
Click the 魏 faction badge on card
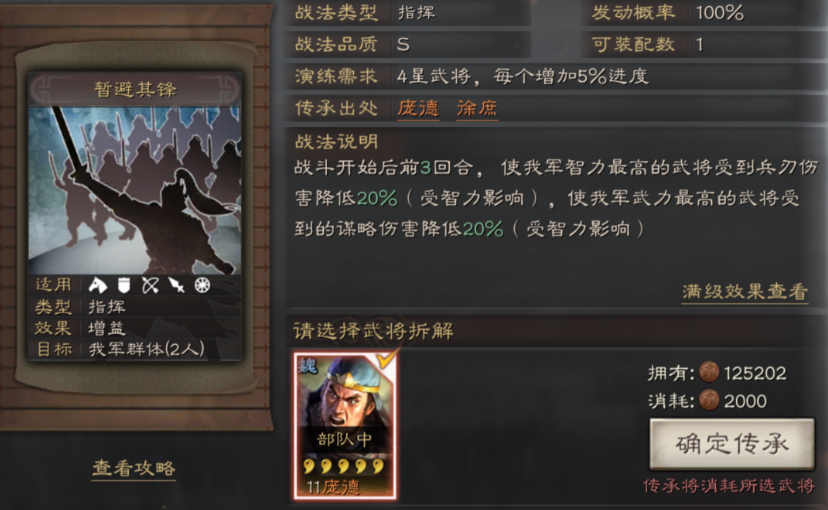tap(307, 365)
